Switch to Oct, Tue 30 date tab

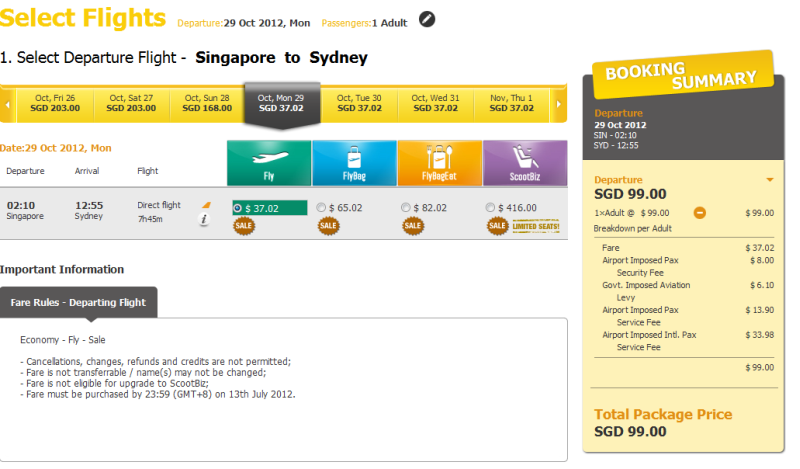click(x=359, y=103)
